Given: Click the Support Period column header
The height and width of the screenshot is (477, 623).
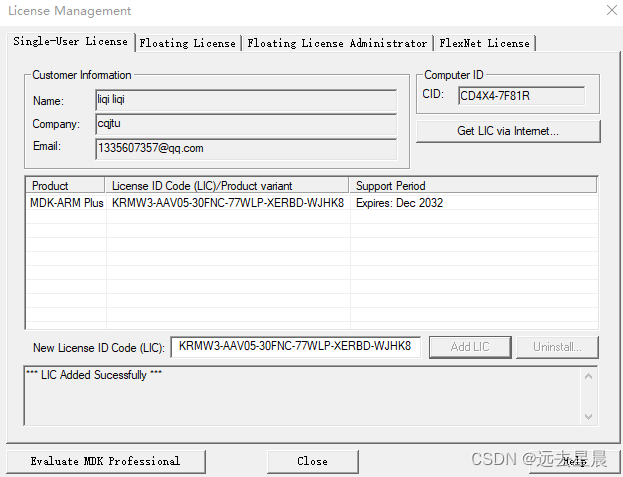Looking at the screenshot, I should [x=473, y=185].
